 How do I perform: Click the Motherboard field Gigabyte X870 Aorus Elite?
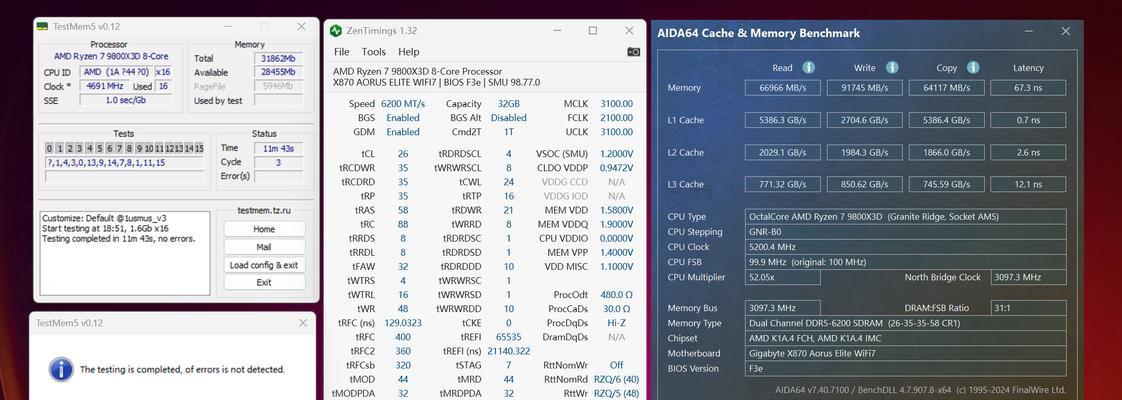tap(905, 353)
